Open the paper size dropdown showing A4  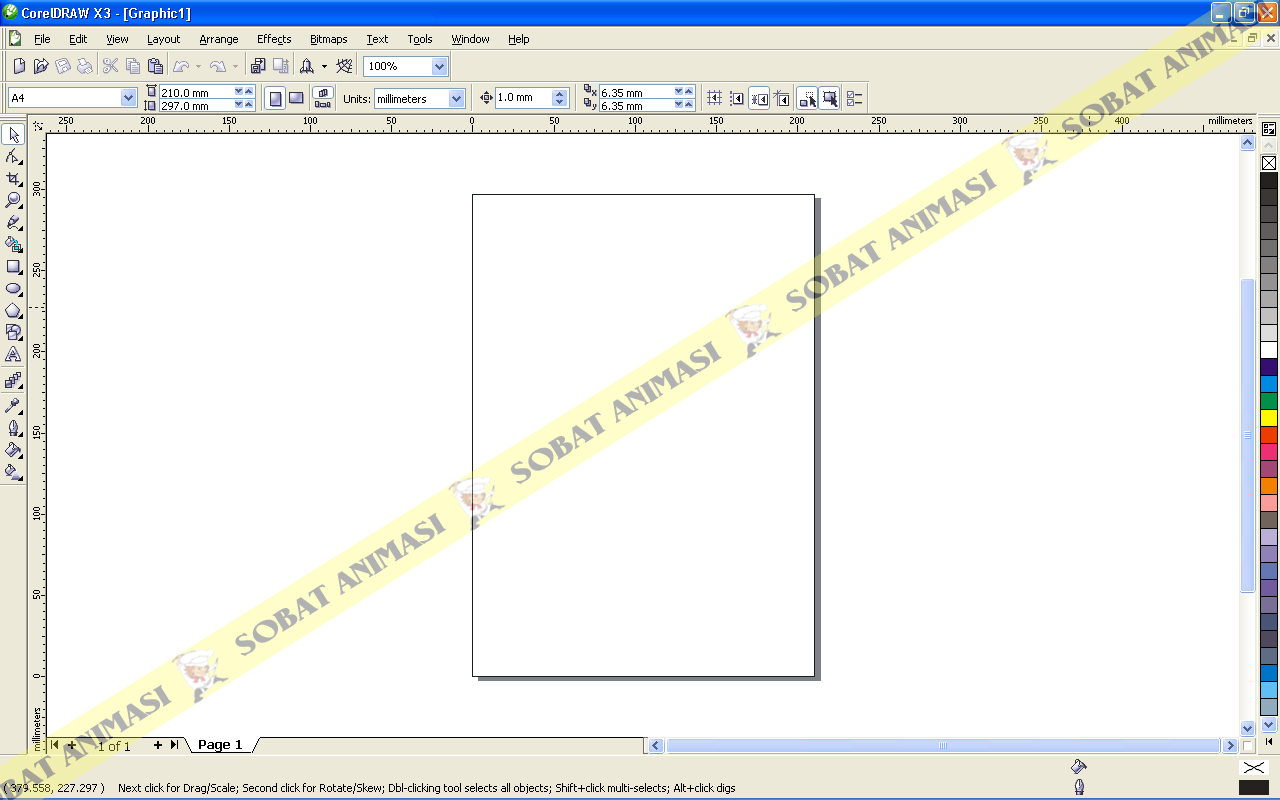coord(128,97)
